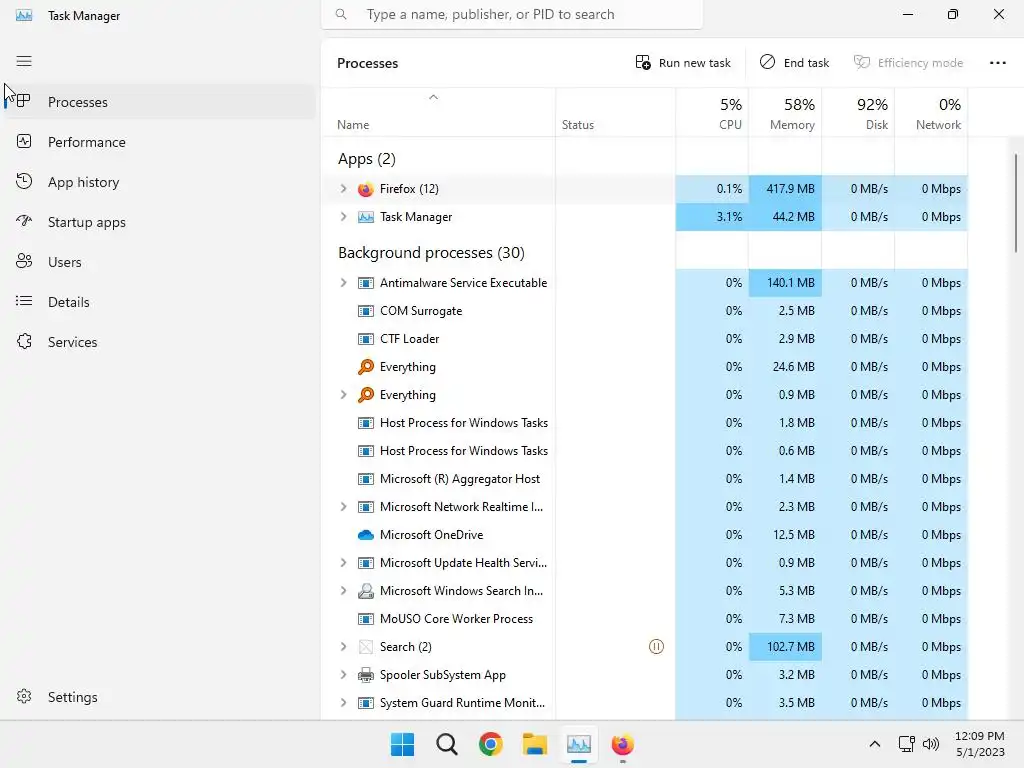Viewport: 1024px width, 768px height.
Task: Sort by Network column header
Action: coord(931,113)
